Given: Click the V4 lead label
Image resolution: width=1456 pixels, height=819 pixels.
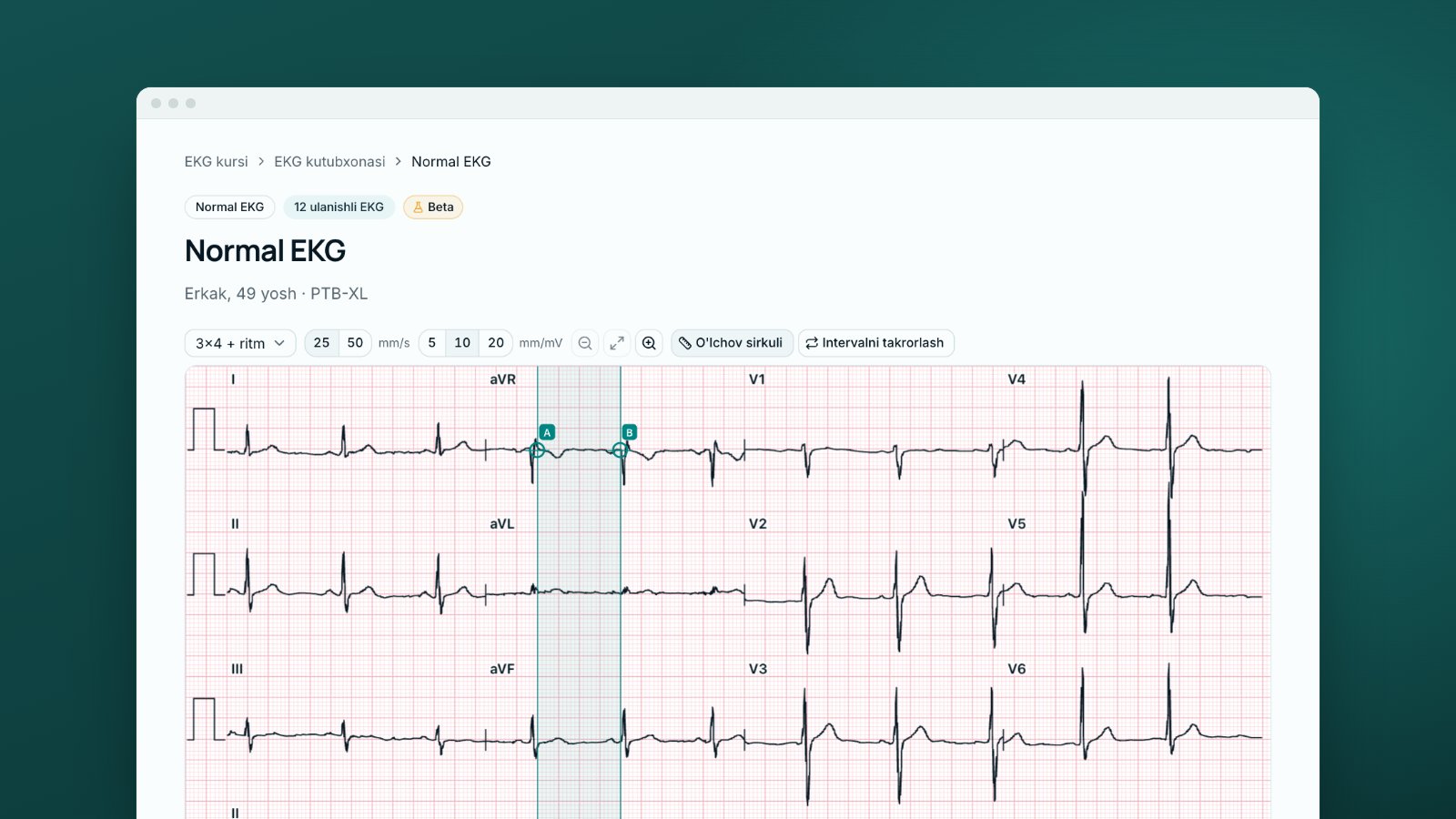Looking at the screenshot, I should (x=1016, y=379).
